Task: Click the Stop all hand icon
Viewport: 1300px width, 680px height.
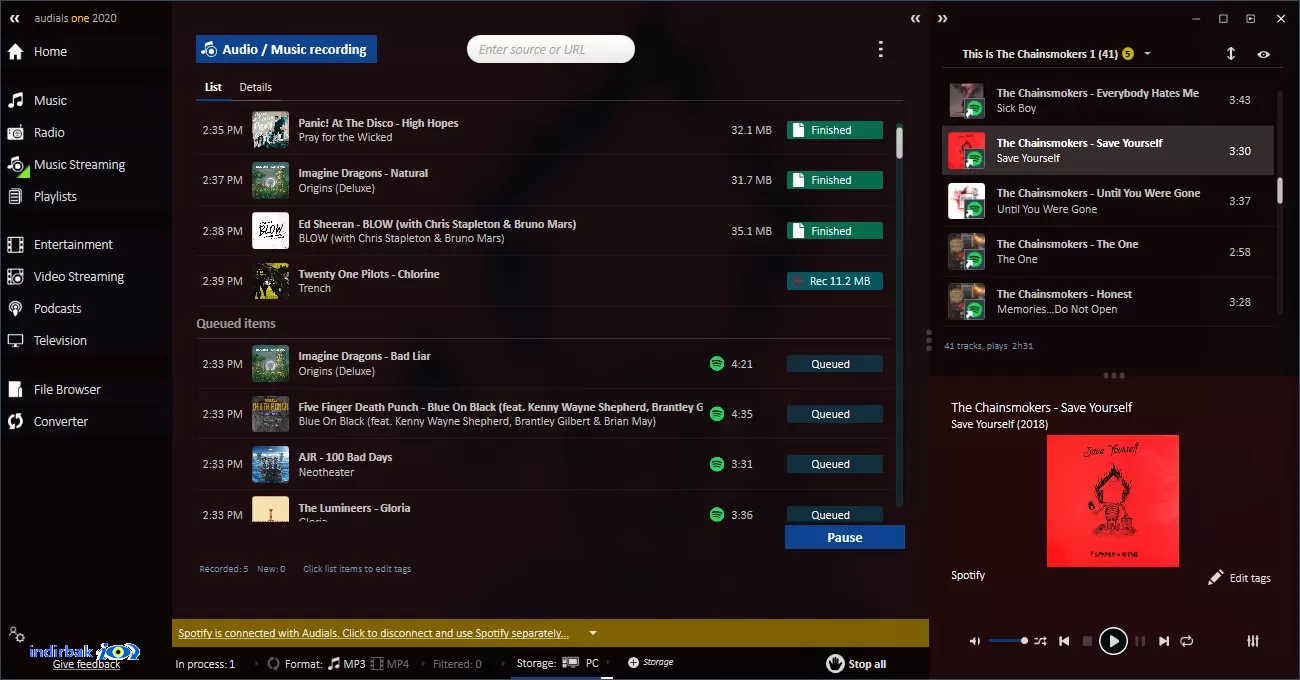Action: tap(835, 663)
